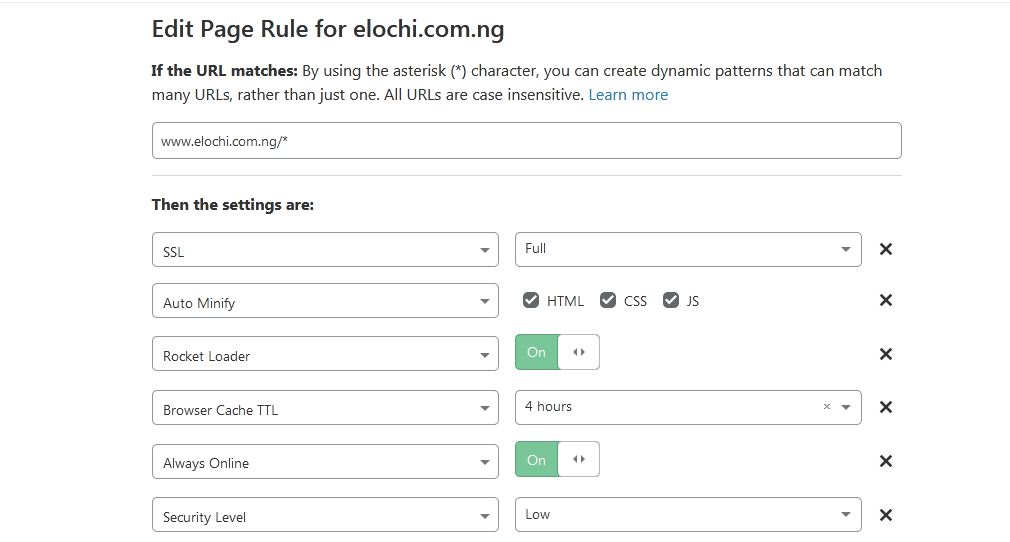Toggle the Always Online On switch
The image size is (1010, 542).
pos(557,460)
